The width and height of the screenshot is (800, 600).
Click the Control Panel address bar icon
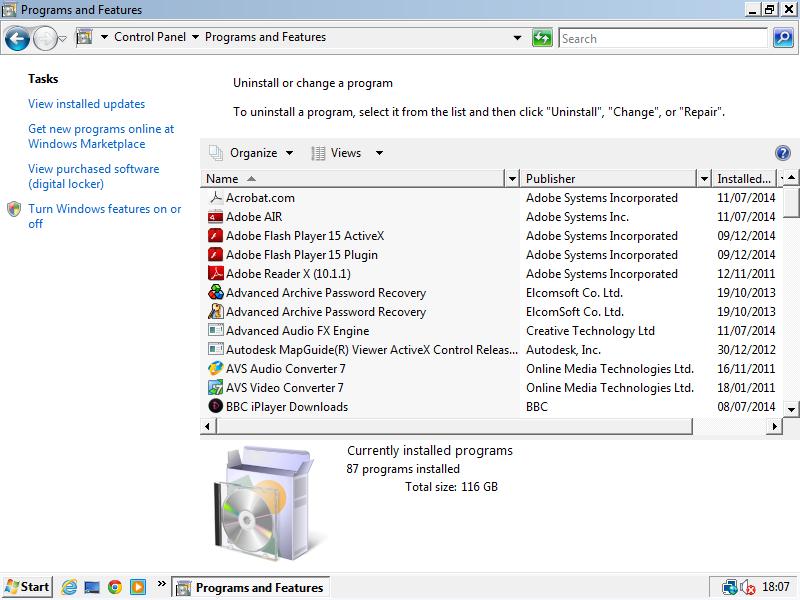(x=84, y=37)
